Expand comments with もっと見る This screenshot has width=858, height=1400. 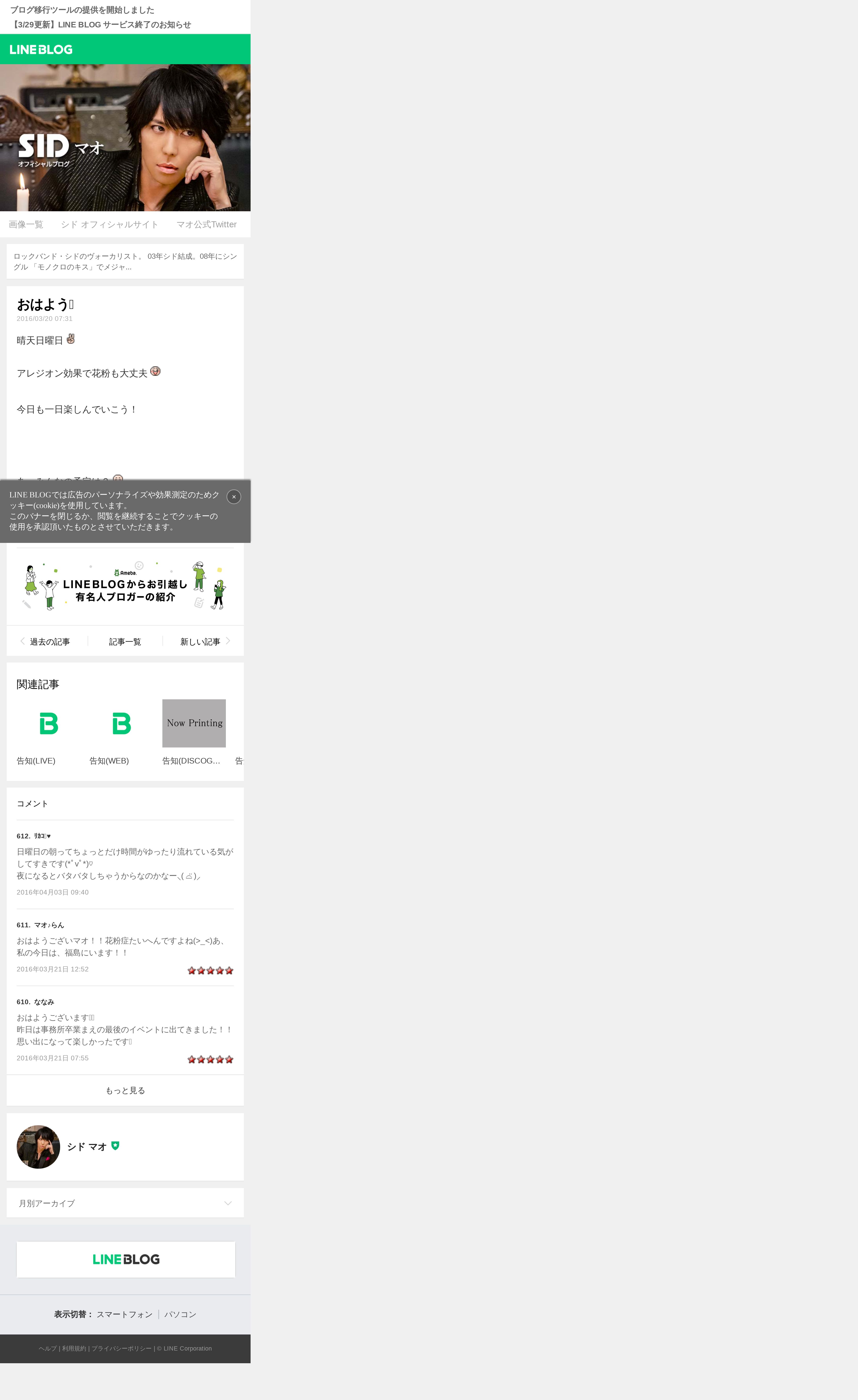[x=125, y=1090]
